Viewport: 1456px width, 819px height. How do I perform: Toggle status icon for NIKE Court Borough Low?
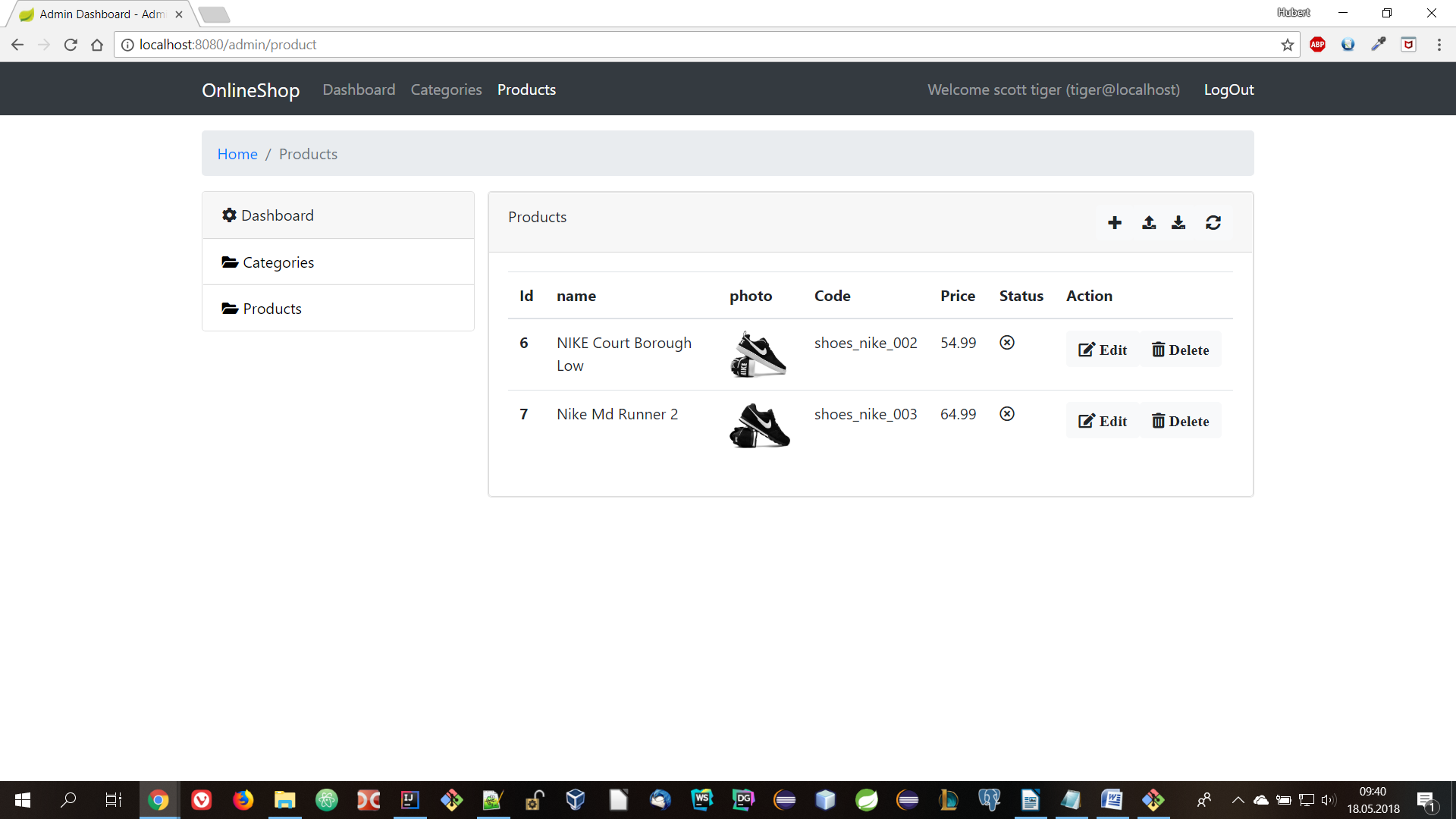(x=1006, y=343)
